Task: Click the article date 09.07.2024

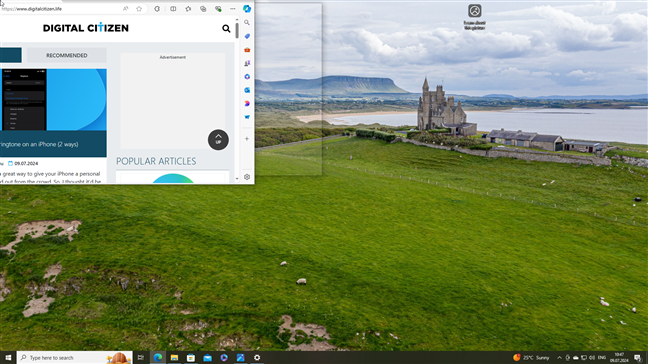Action: pyautogui.click(x=26, y=164)
